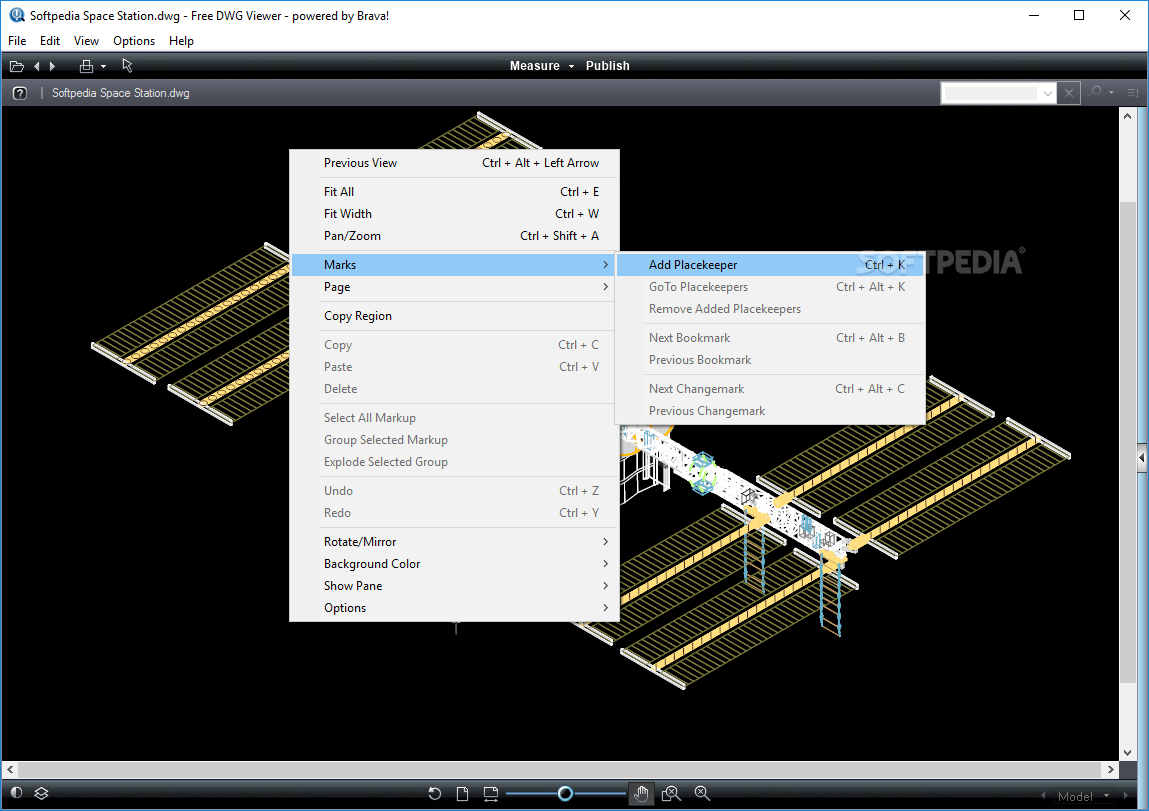The image size is (1149, 811).
Task: Select the pan hand tool
Action: (x=641, y=793)
